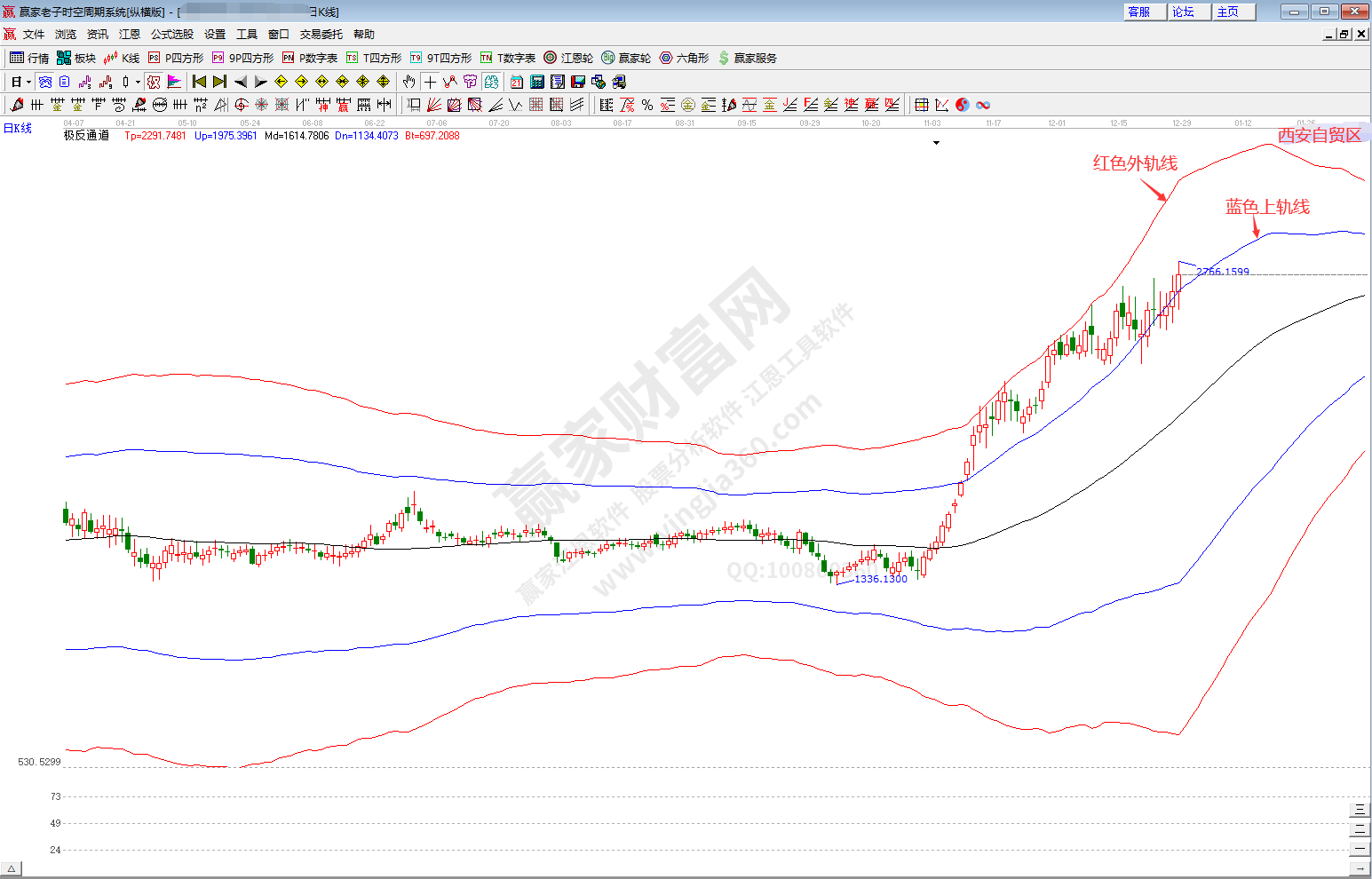The height and width of the screenshot is (879, 1372).
Task: Click the small black triangle above the chart
Action: (x=936, y=142)
